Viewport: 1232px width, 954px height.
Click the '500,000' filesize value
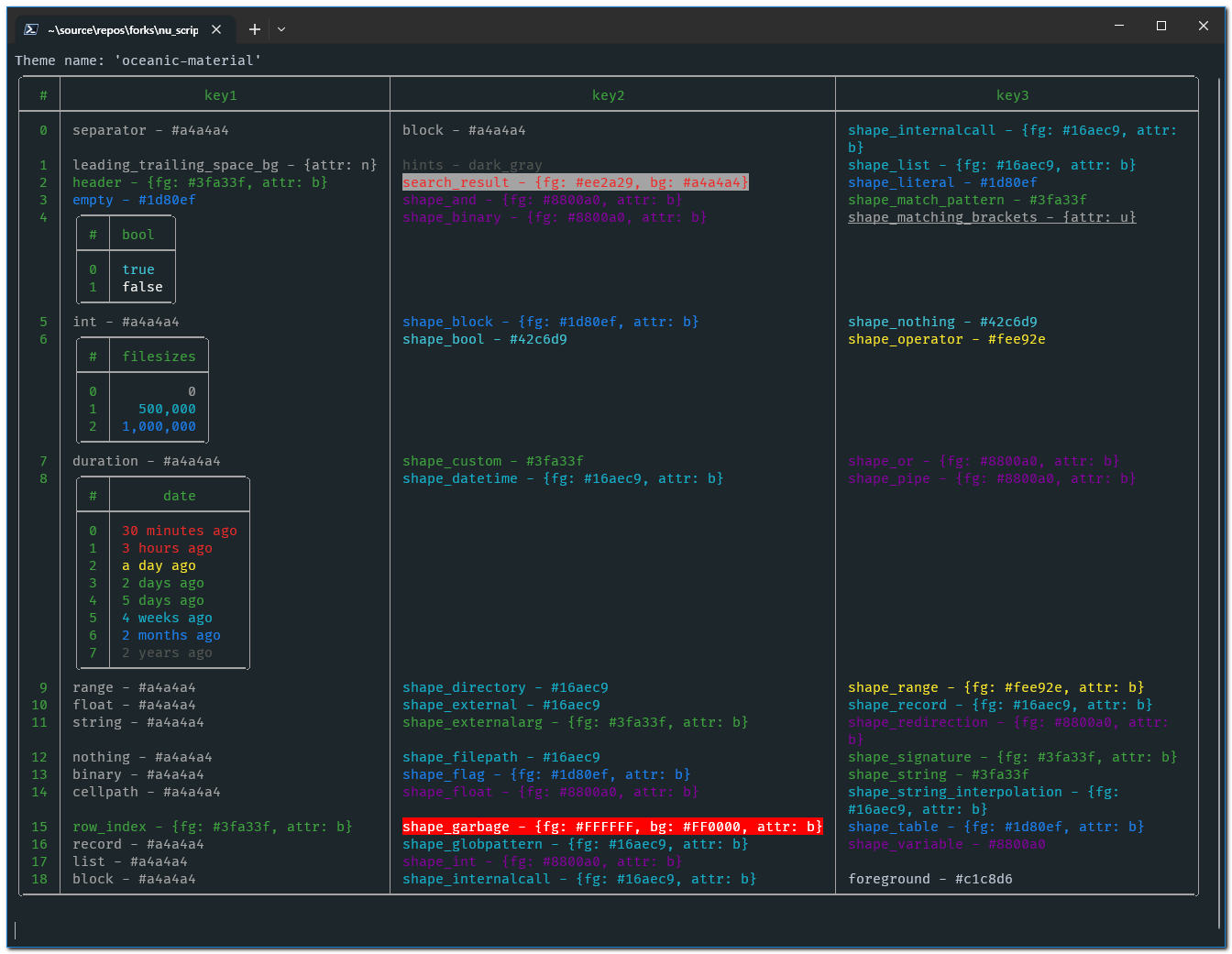167,409
